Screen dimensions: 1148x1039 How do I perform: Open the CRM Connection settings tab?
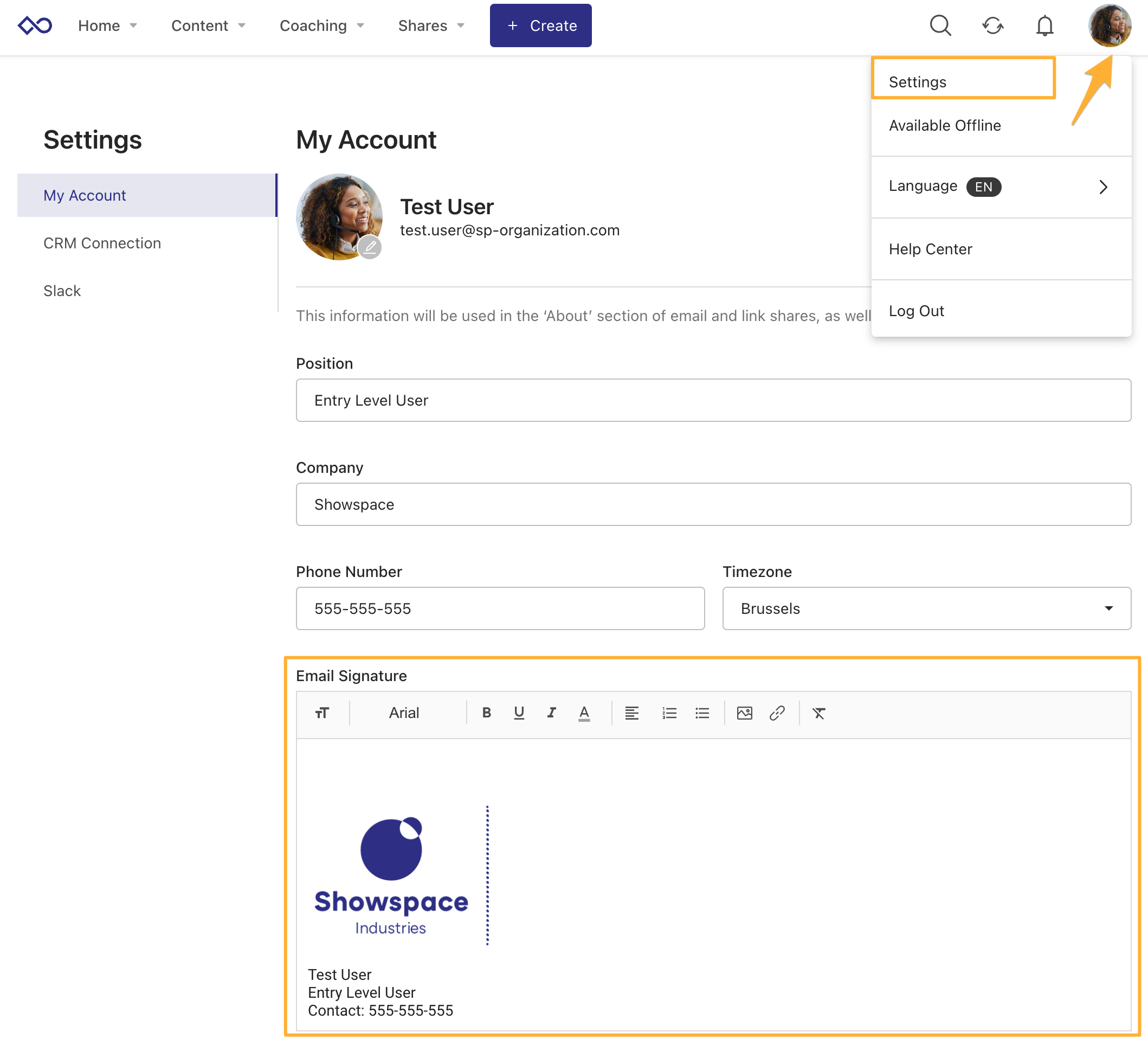(x=102, y=243)
